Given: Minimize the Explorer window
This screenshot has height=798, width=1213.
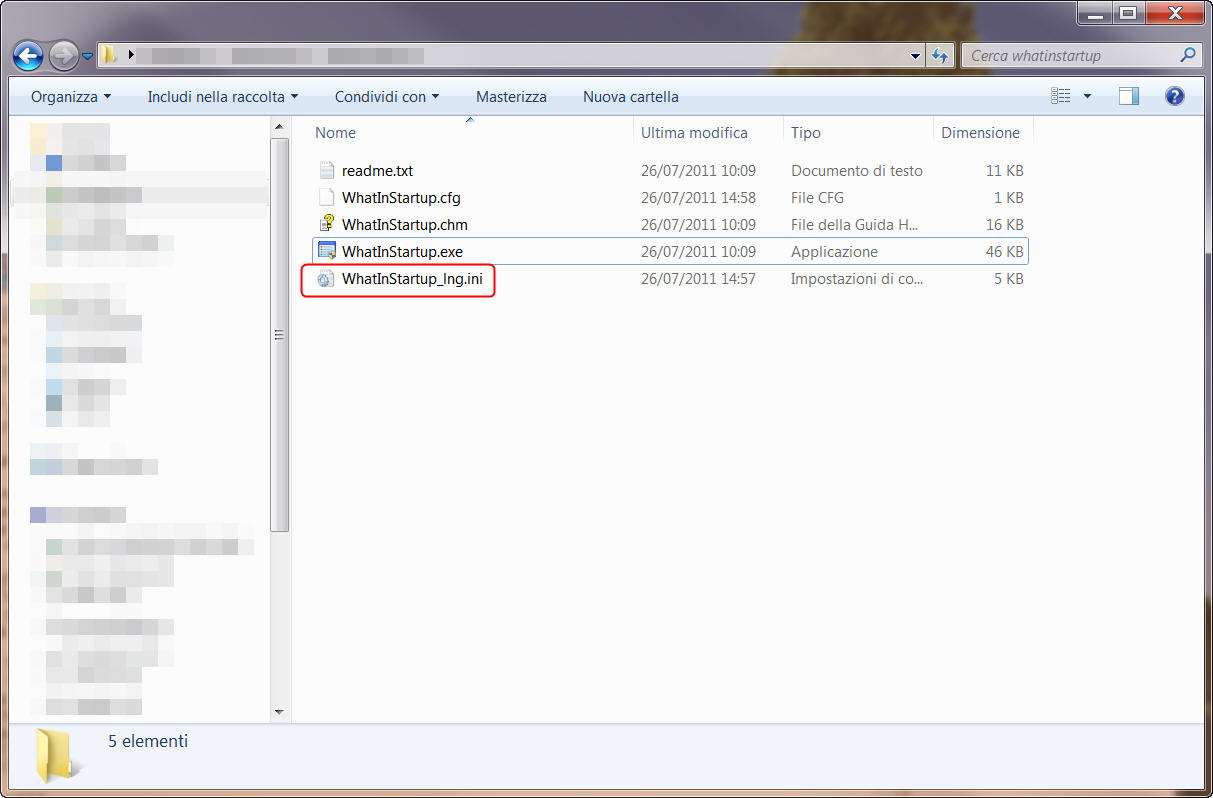Looking at the screenshot, I should point(1097,13).
